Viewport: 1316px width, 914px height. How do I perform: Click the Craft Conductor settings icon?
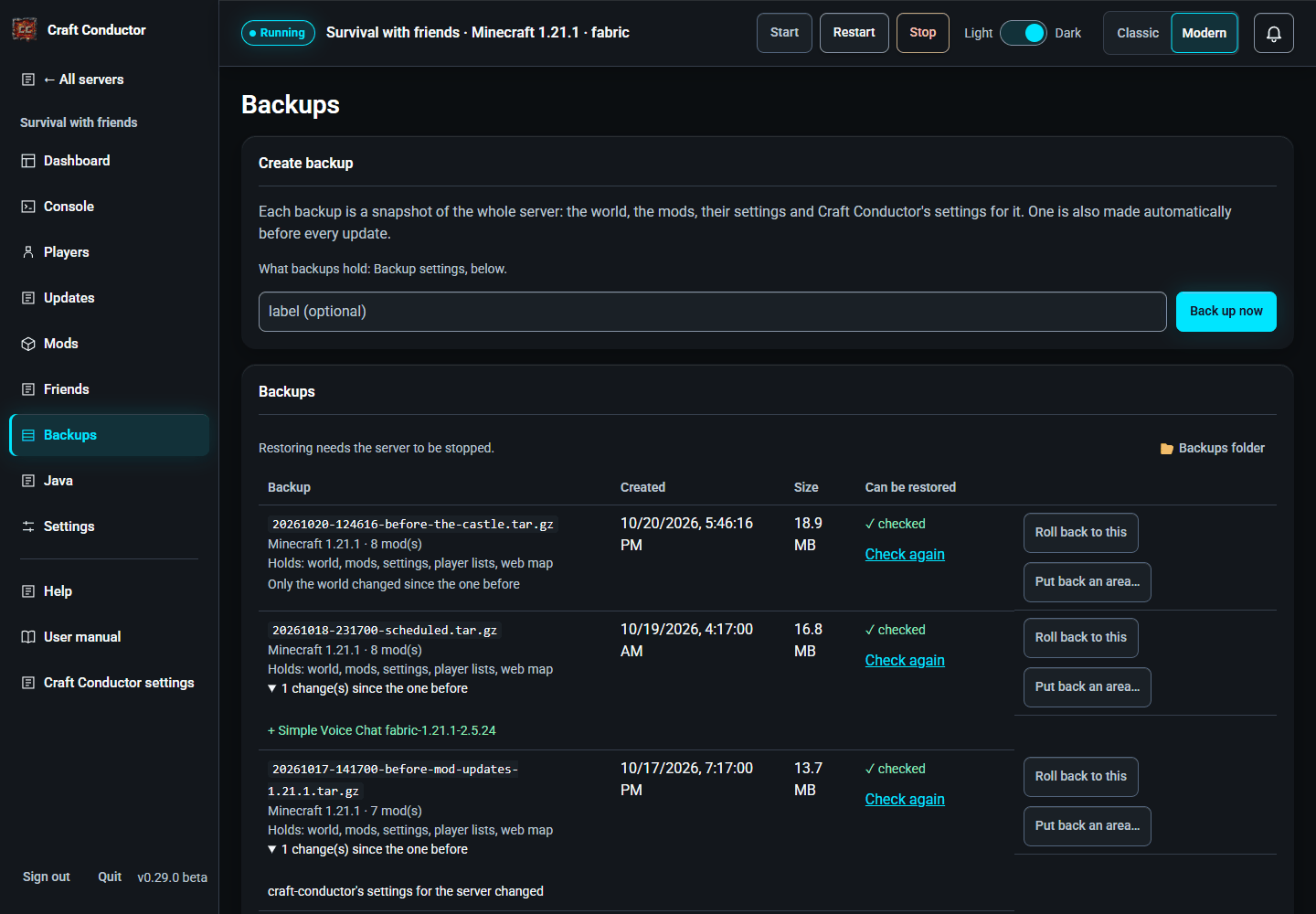(28, 683)
